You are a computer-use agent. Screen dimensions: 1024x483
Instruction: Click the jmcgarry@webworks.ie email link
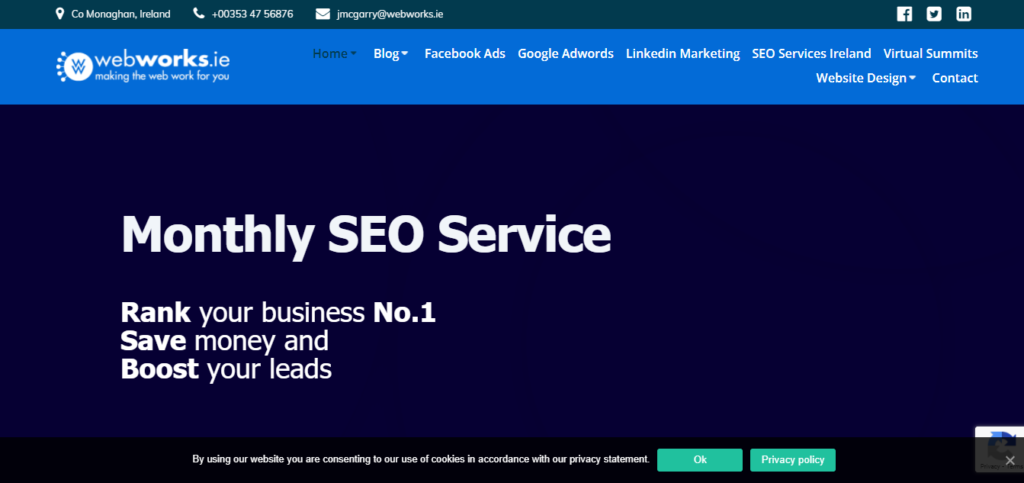point(390,14)
